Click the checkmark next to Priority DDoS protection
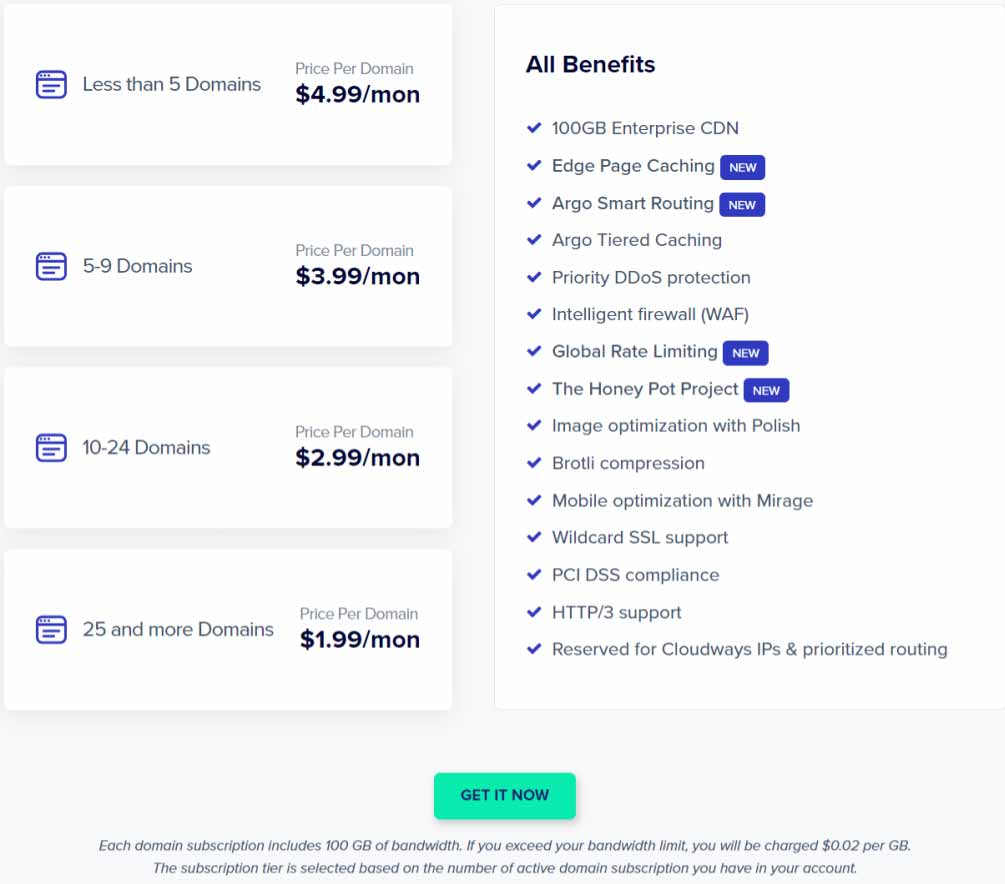Viewport: 1005px width, 884px height. [534, 278]
